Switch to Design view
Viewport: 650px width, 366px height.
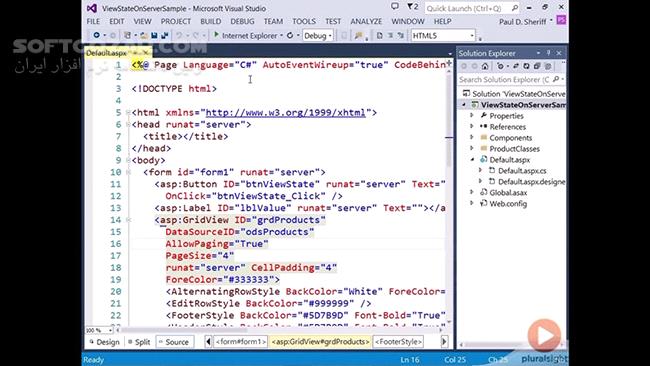coord(104,342)
